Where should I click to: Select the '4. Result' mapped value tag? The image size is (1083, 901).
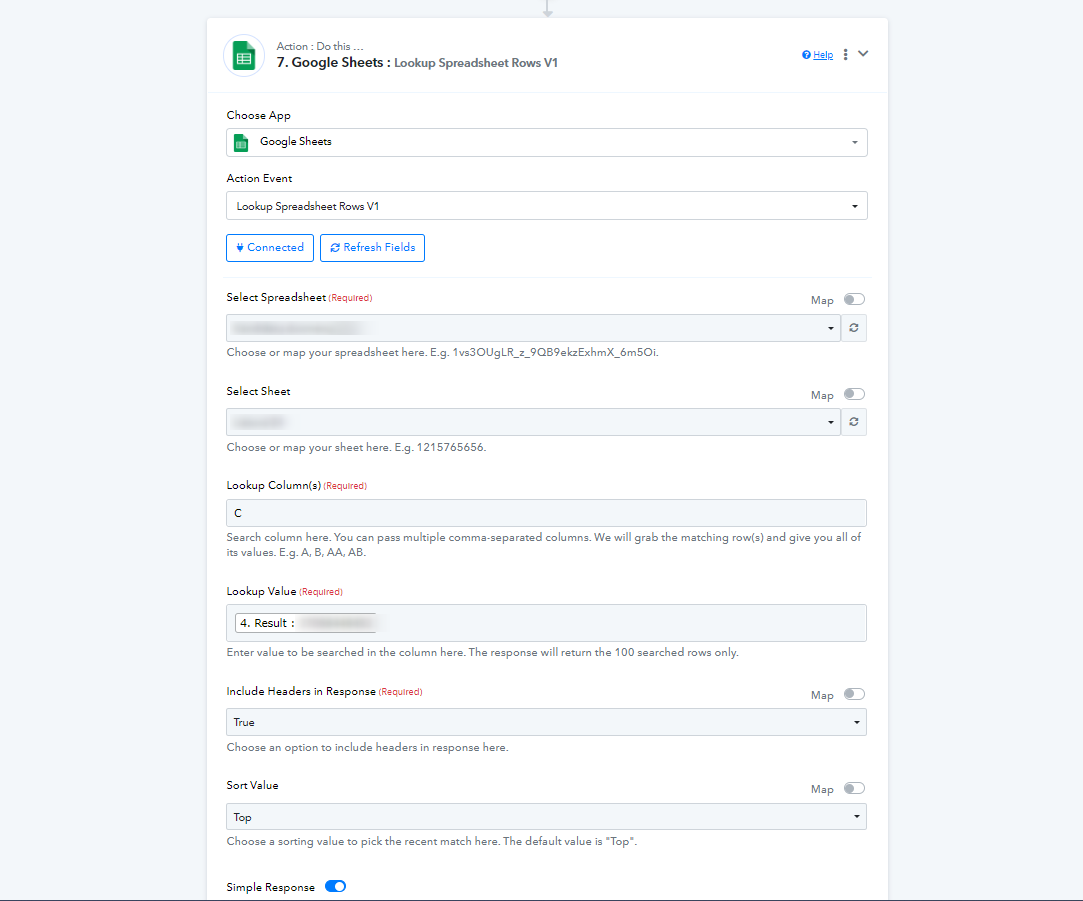coord(306,623)
